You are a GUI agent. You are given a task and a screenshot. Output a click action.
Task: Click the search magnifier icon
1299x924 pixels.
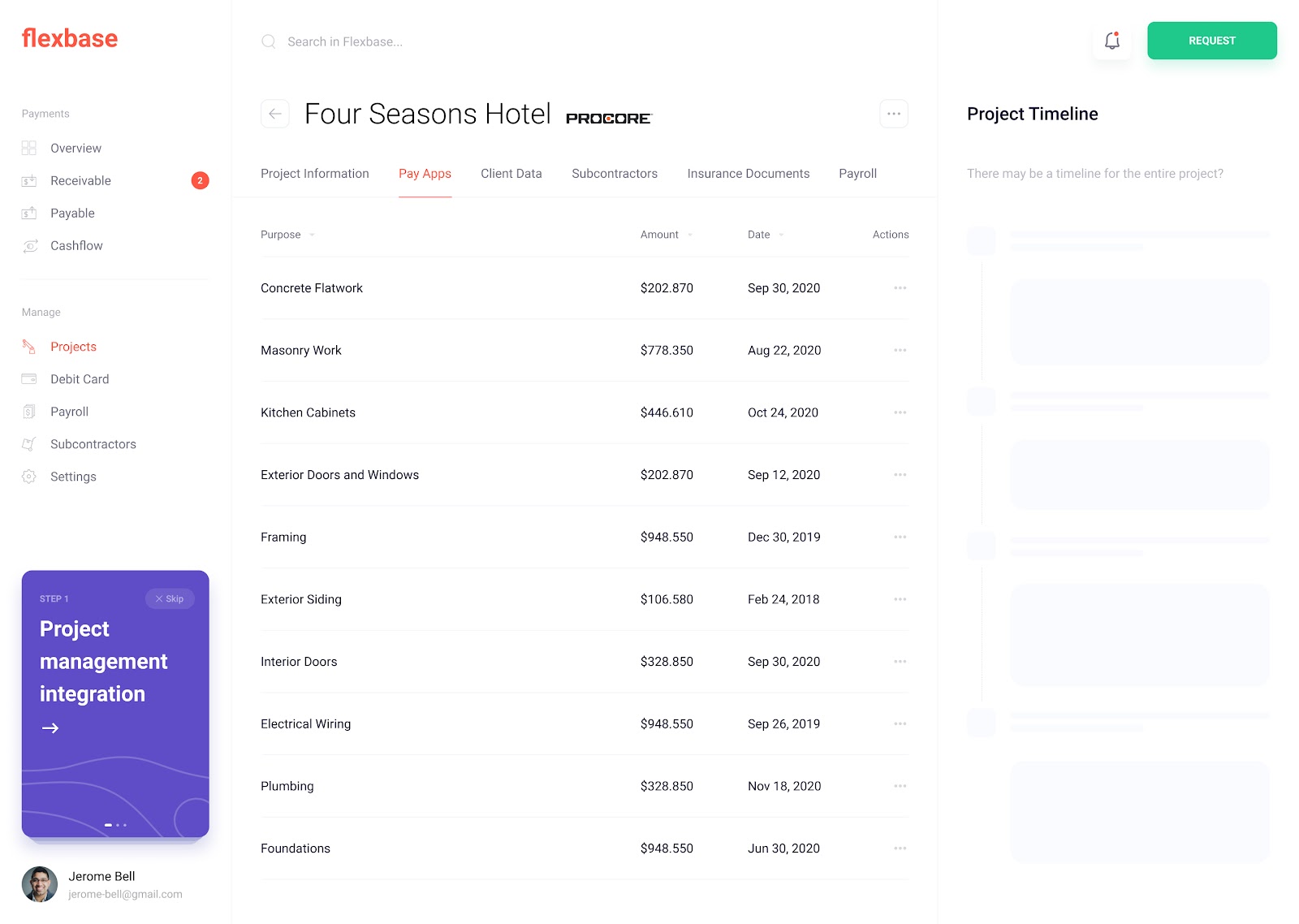point(268,41)
